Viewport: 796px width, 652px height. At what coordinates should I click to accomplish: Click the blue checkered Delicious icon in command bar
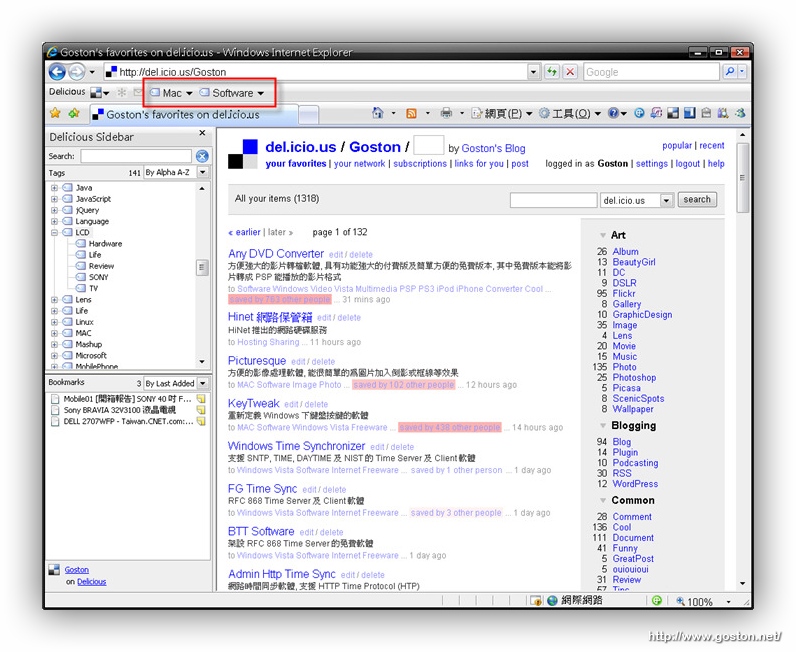point(673,113)
